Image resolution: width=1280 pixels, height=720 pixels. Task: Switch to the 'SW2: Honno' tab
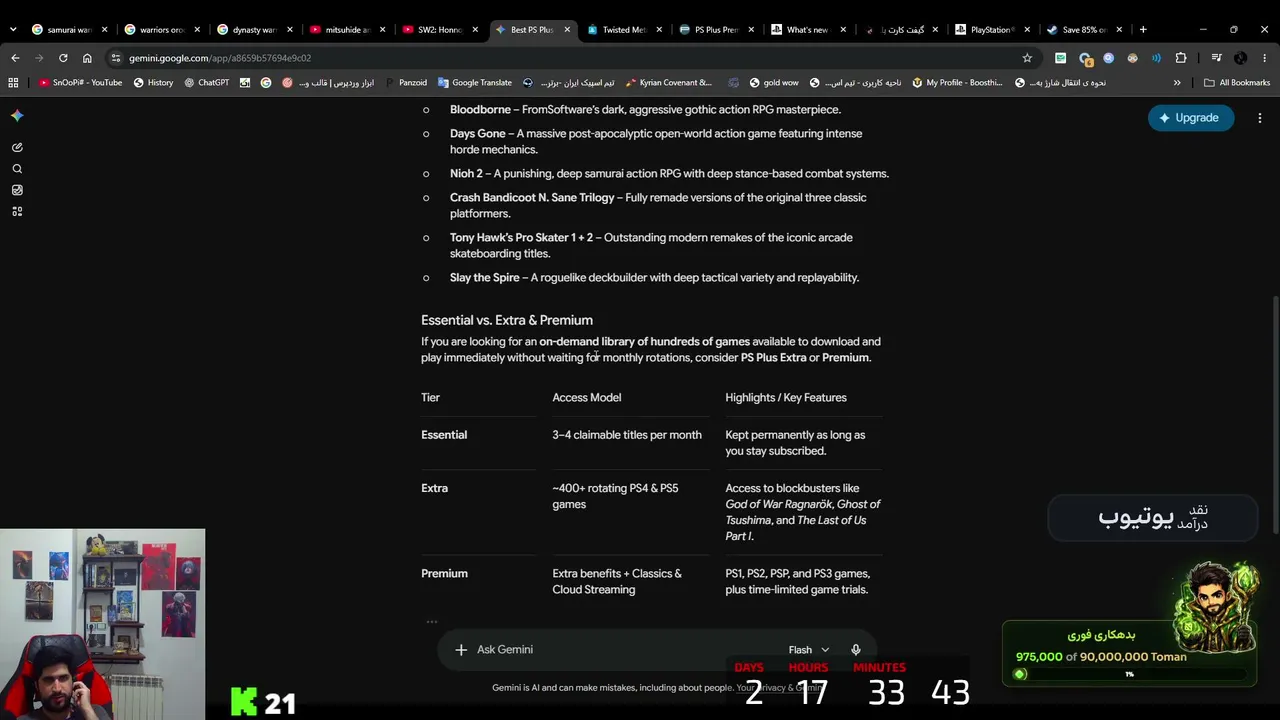(x=438, y=30)
